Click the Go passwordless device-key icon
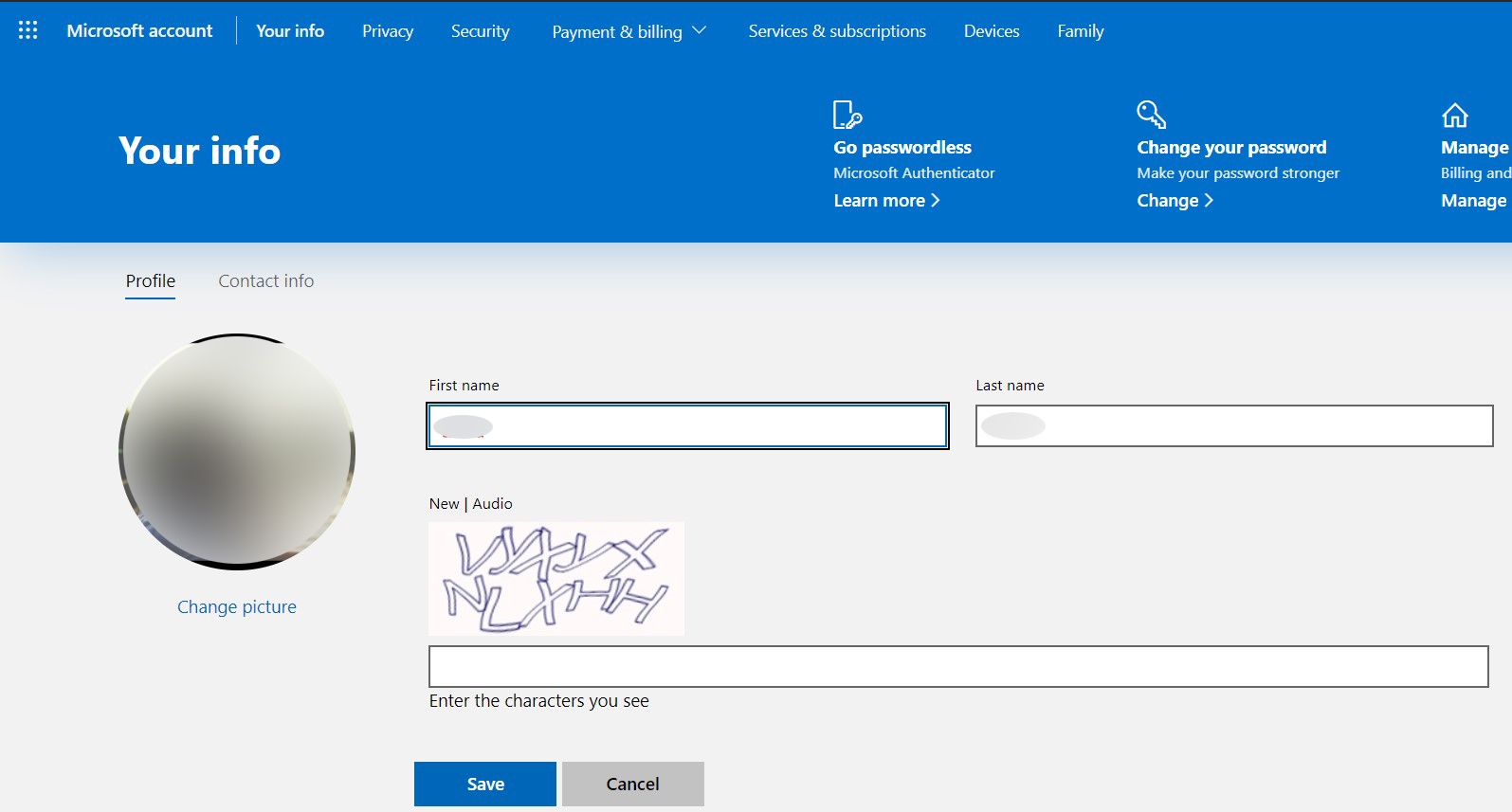 pos(847,115)
